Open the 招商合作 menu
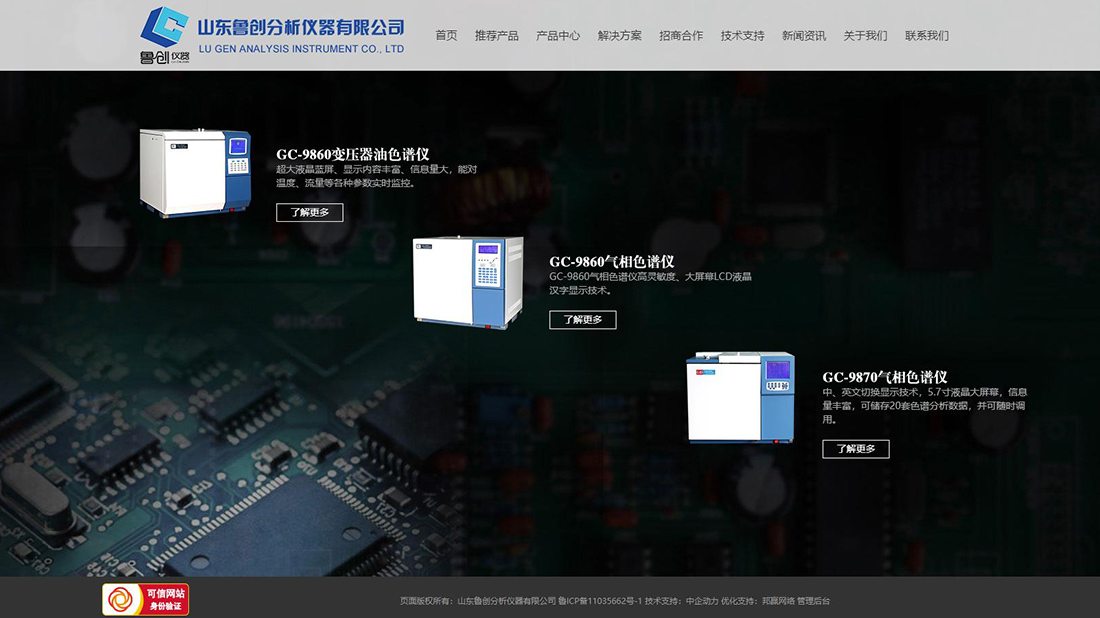 680,35
